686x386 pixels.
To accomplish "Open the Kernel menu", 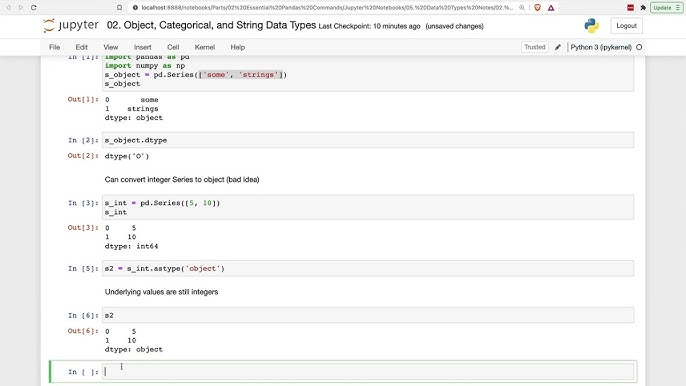I will pos(205,47).
